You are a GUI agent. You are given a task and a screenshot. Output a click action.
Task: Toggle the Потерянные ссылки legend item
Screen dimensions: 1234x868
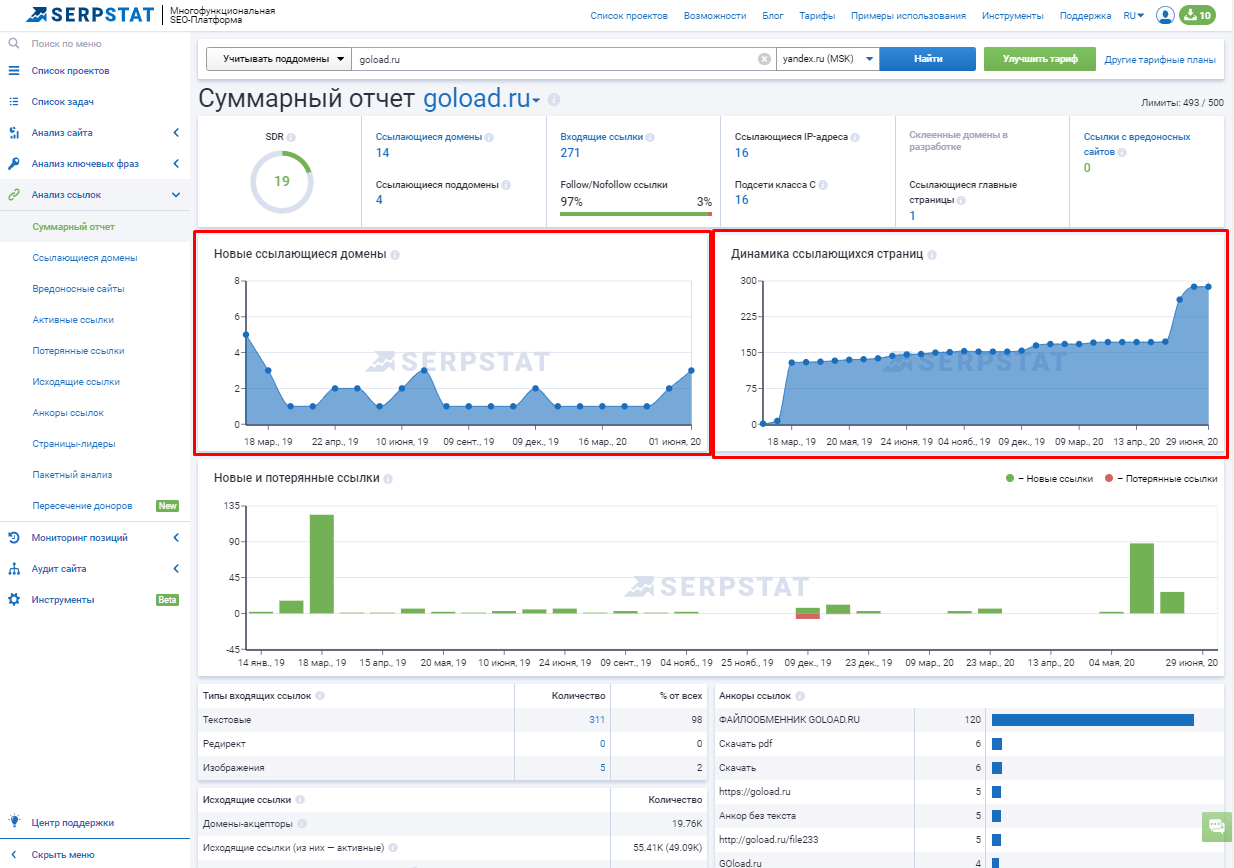click(x=1161, y=479)
